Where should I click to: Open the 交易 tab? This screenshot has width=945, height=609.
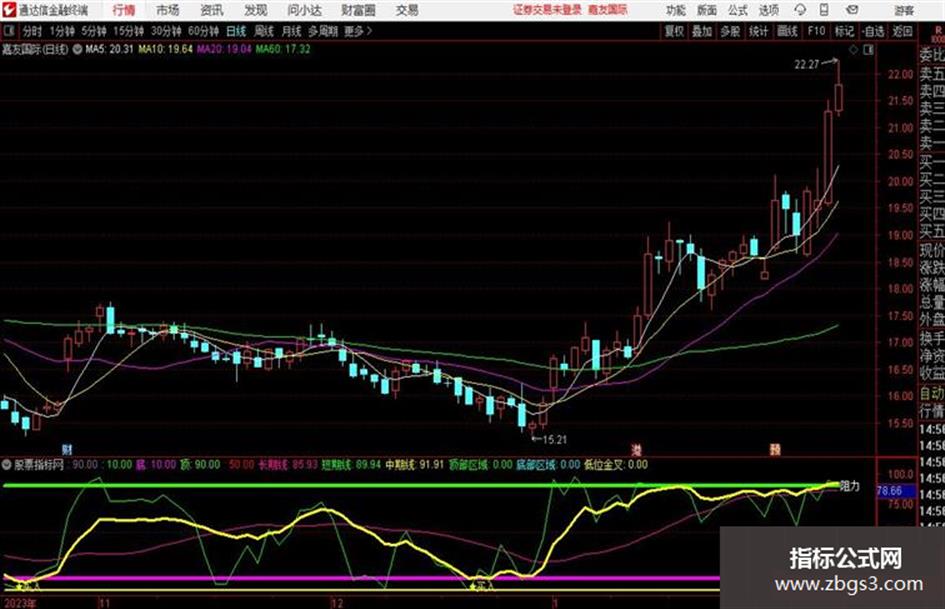(x=407, y=10)
